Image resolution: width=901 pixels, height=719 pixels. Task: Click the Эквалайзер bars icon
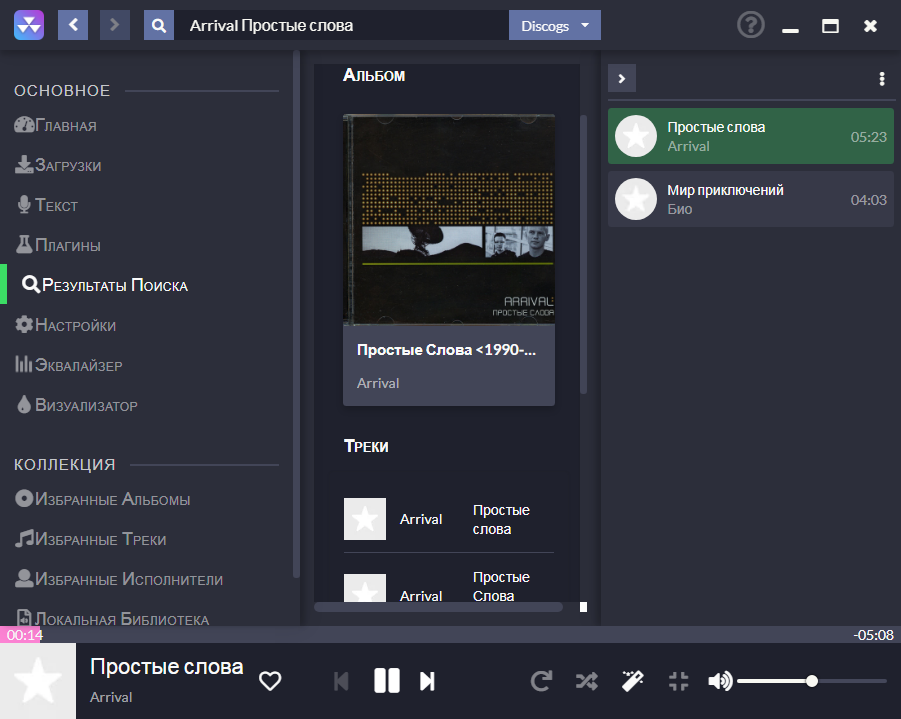24,364
